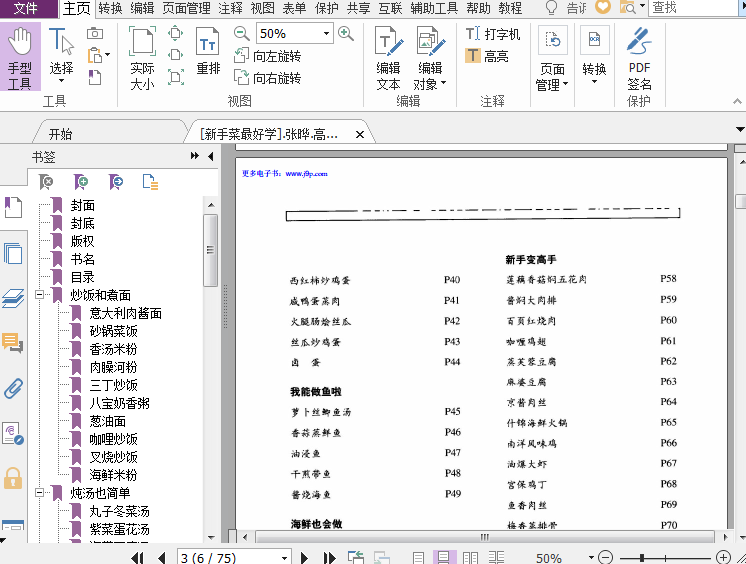Select the 目录 bookmark
This screenshot has height=564, width=746.
coord(83,277)
